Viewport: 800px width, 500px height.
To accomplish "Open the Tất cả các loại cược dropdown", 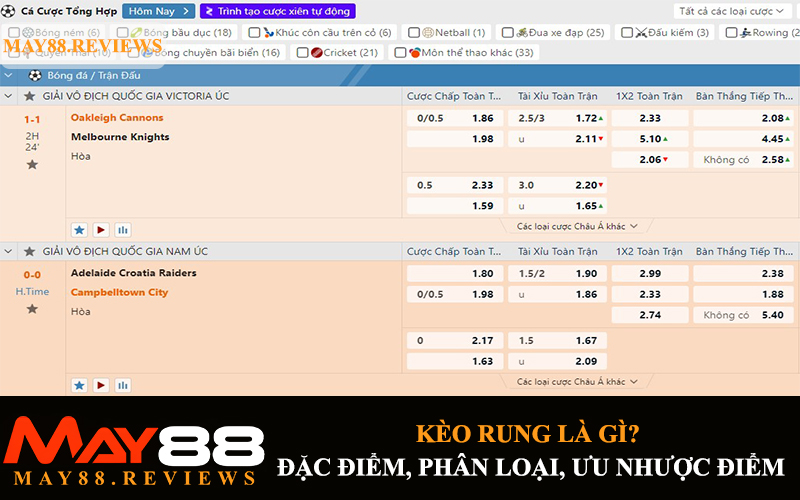I will (x=737, y=11).
